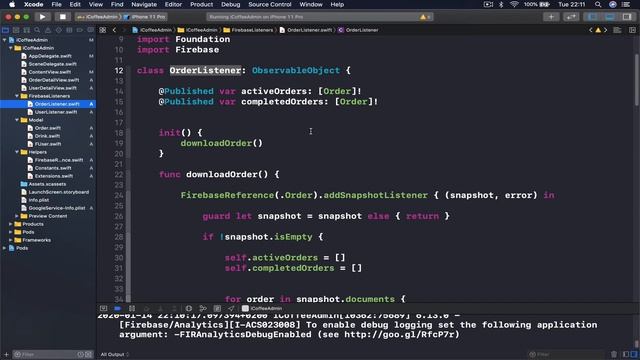Stop the running app with Stop button
Image resolution: width=640 pixels, height=360 pixels.
[x=62, y=17]
